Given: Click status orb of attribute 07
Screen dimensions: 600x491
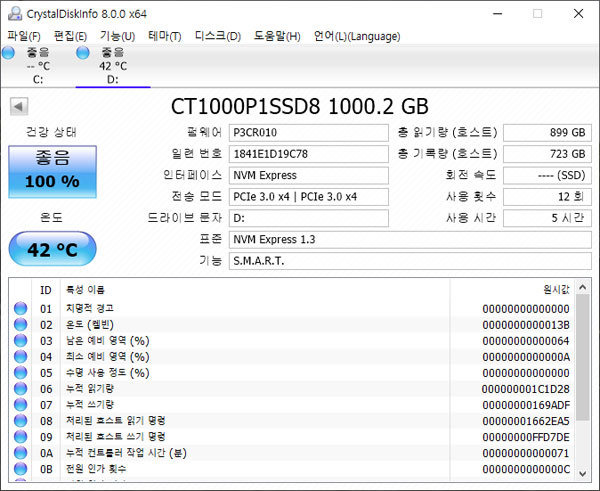Looking at the screenshot, I should click(21, 405).
